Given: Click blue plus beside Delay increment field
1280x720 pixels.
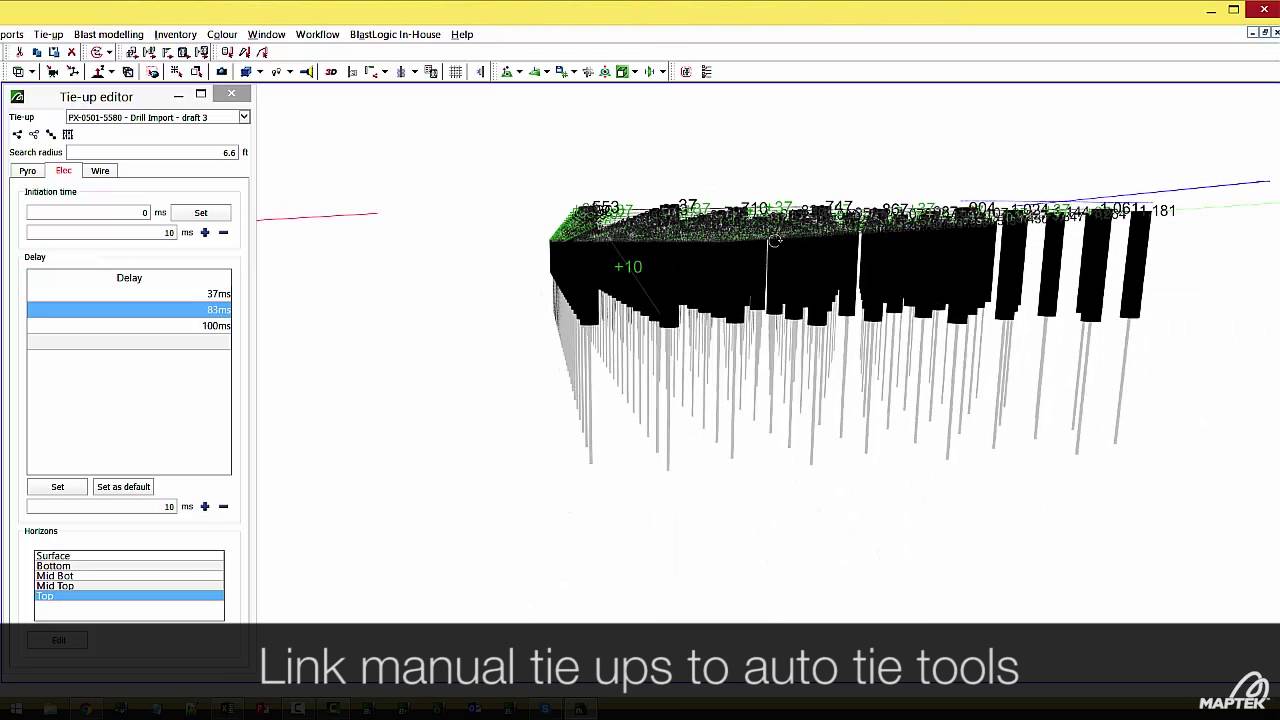Looking at the screenshot, I should tap(205, 507).
